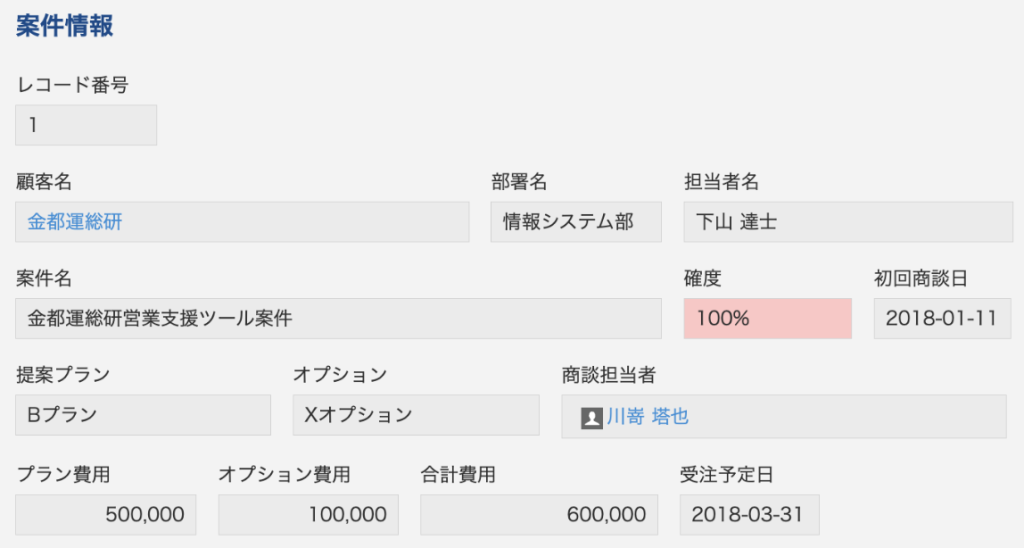This screenshot has height=548, width=1024.
Task: Click the 案件情報 section heading
Action: pos(65,26)
